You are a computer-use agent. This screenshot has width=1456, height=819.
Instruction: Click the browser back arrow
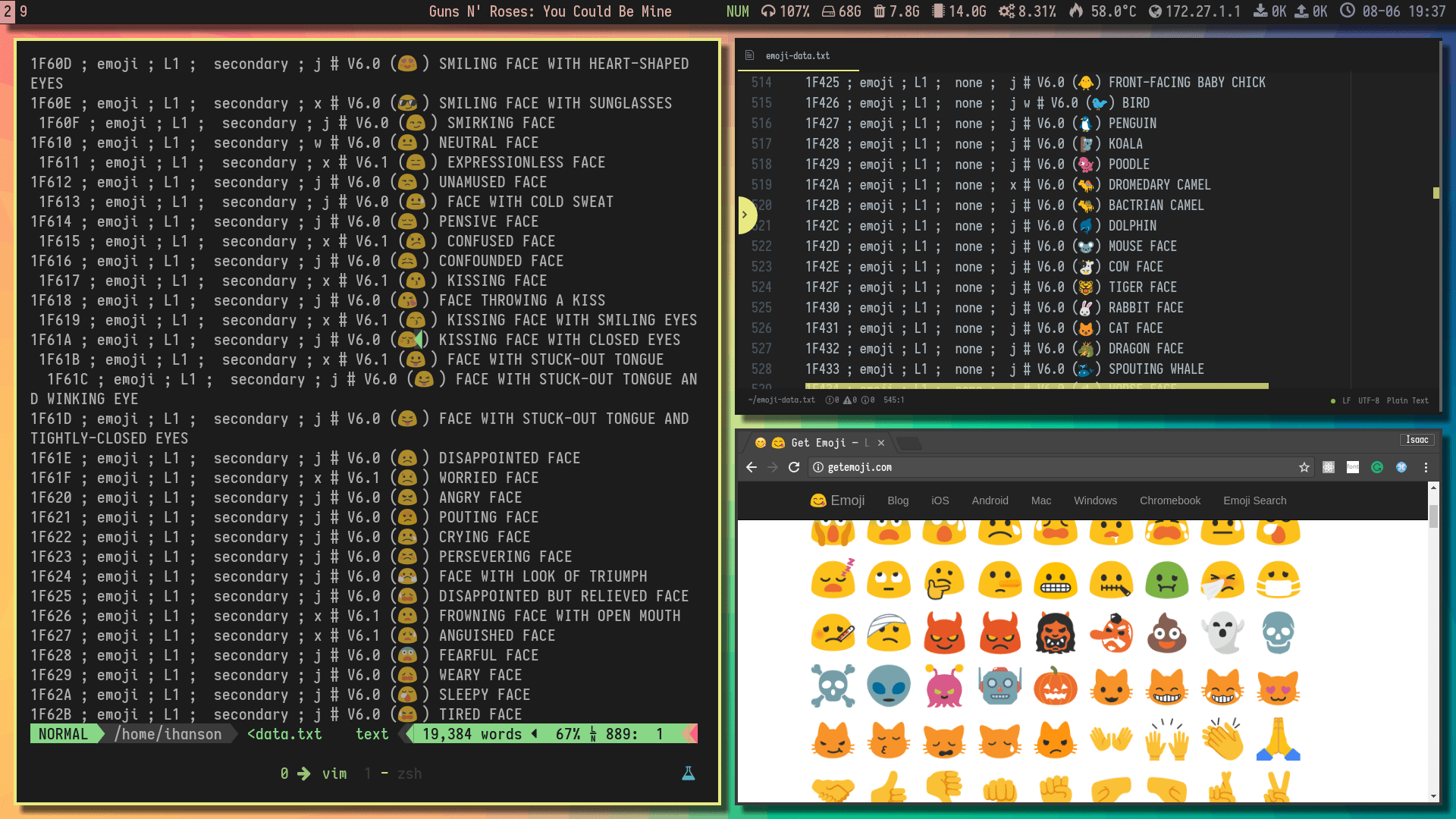pyautogui.click(x=751, y=467)
